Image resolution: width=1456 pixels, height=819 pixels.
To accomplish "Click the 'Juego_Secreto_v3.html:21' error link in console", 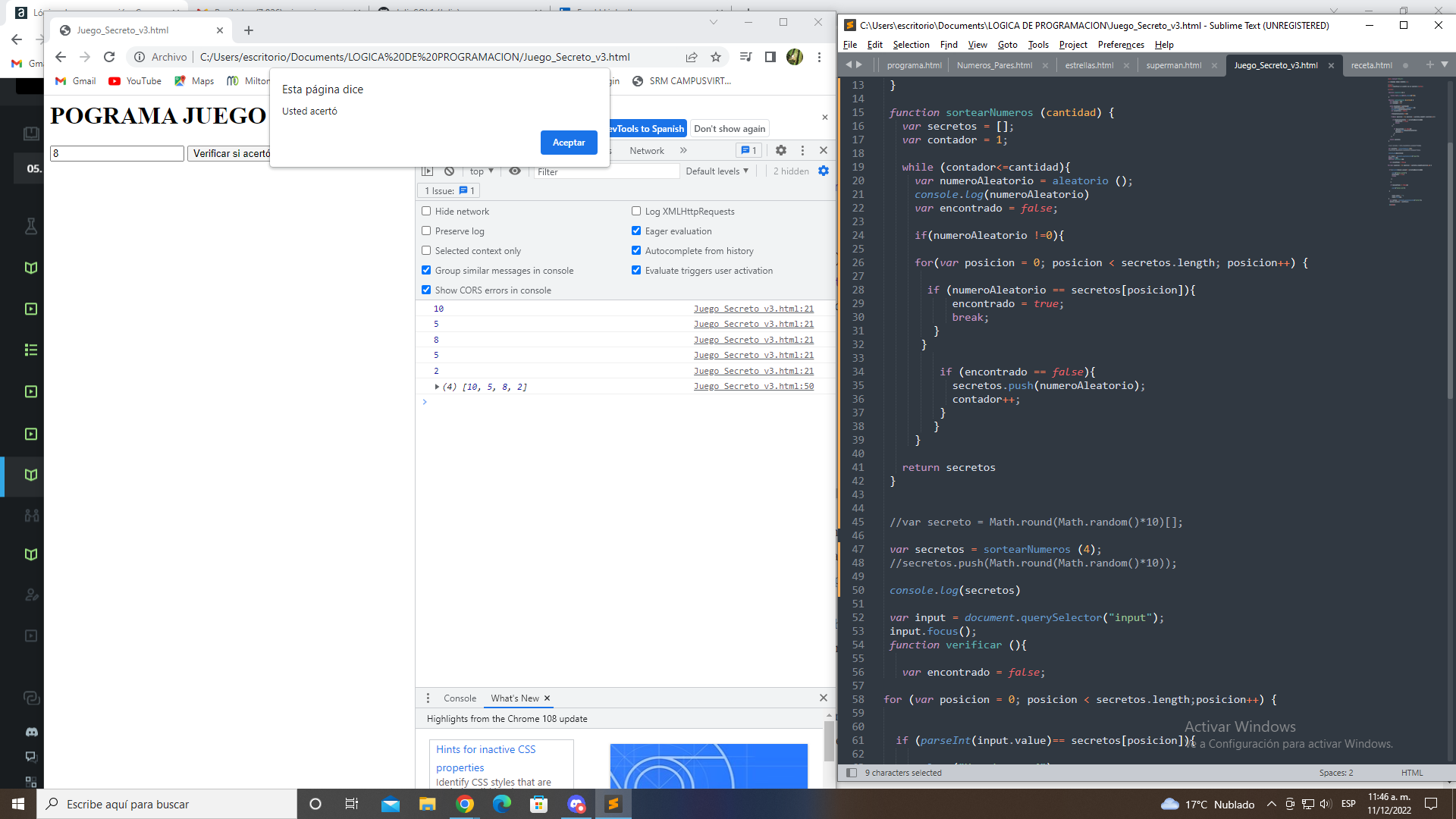I will click(x=754, y=308).
